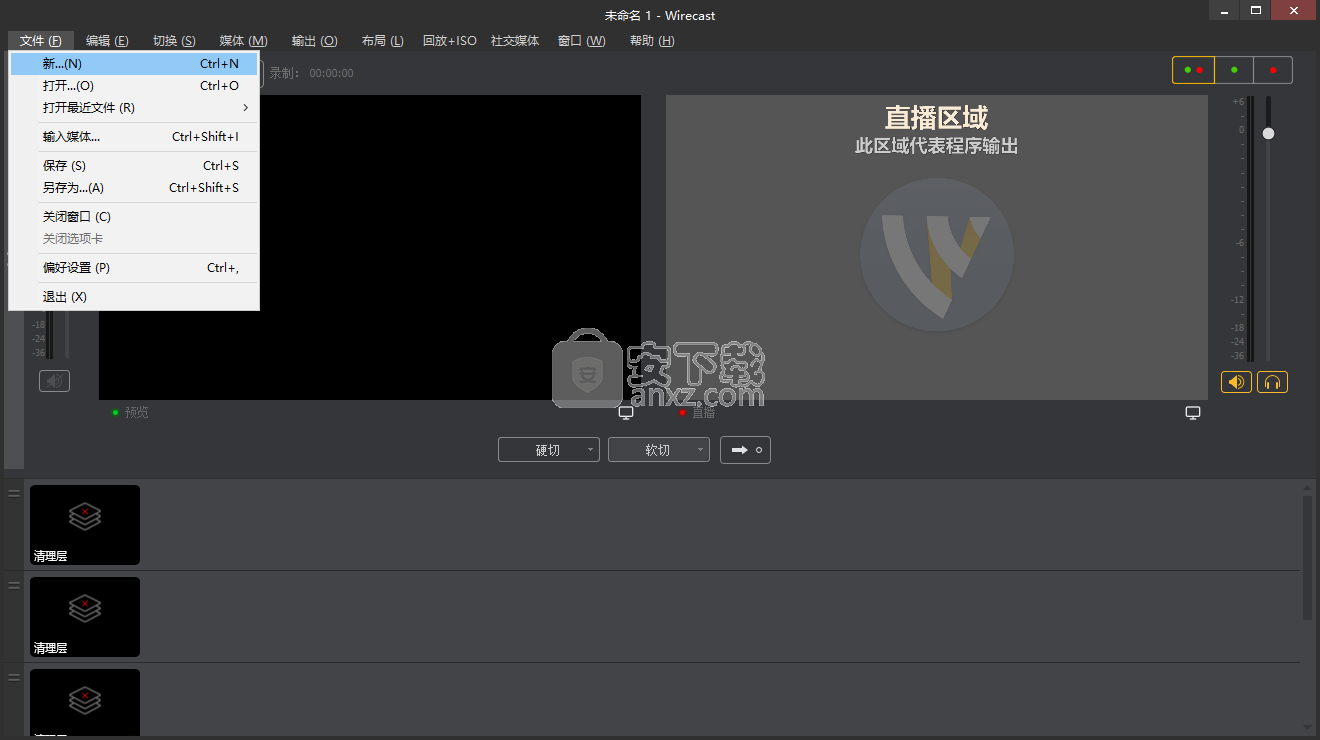The image size is (1320, 740).
Task: Click the monitor icon below the preview pane
Action: click(626, 413)
